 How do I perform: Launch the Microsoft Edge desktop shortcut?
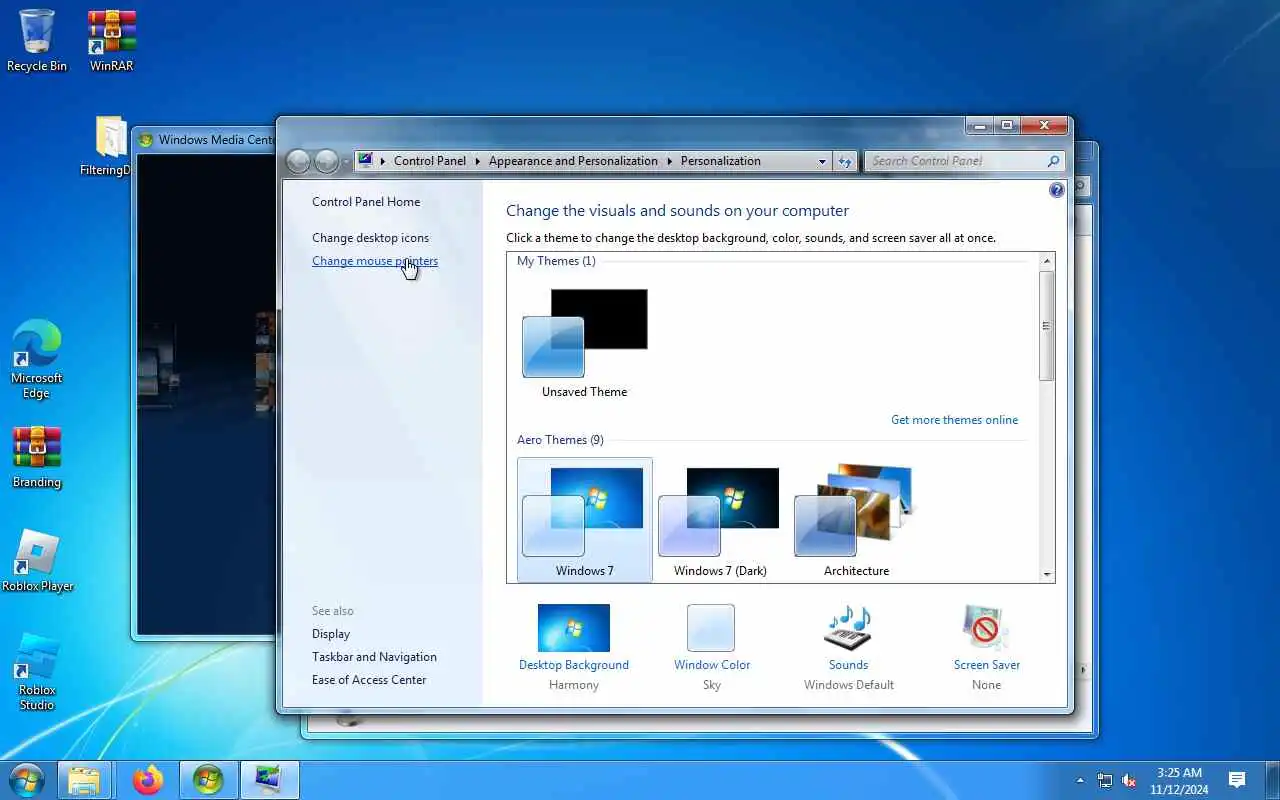click(x=37, y=360)
